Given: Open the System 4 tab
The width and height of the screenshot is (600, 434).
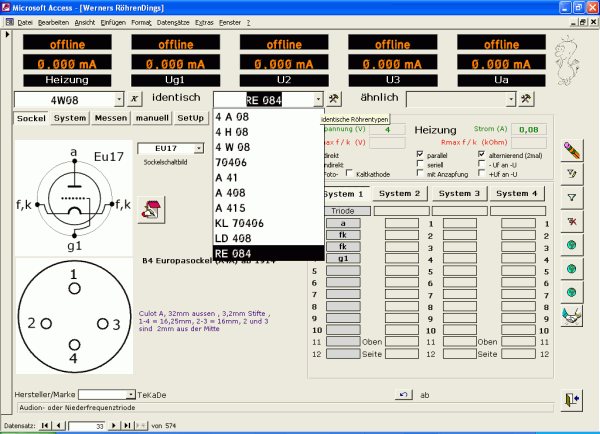Looking at the screenshot, I should click(517, 194).
